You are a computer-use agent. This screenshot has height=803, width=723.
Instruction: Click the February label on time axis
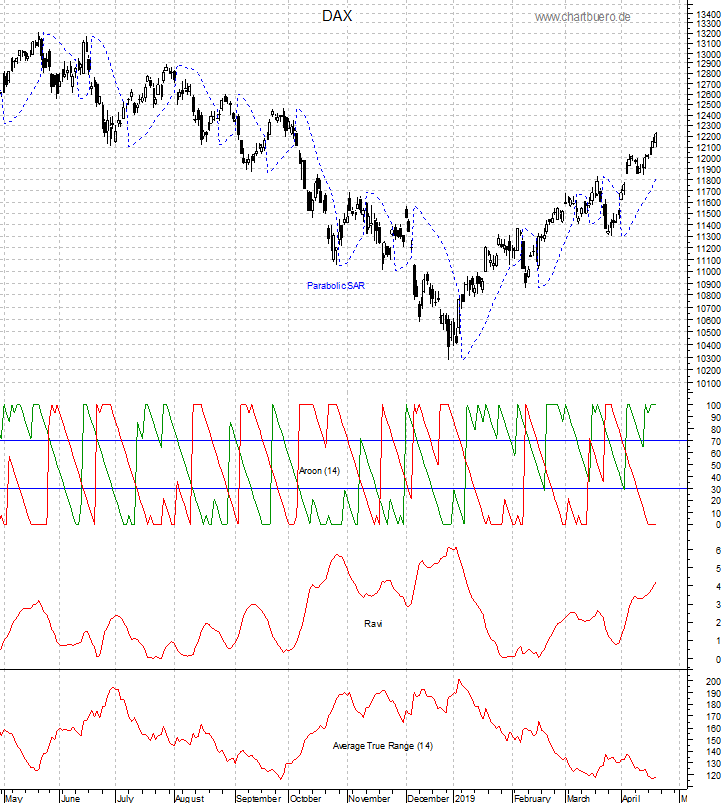533,798
